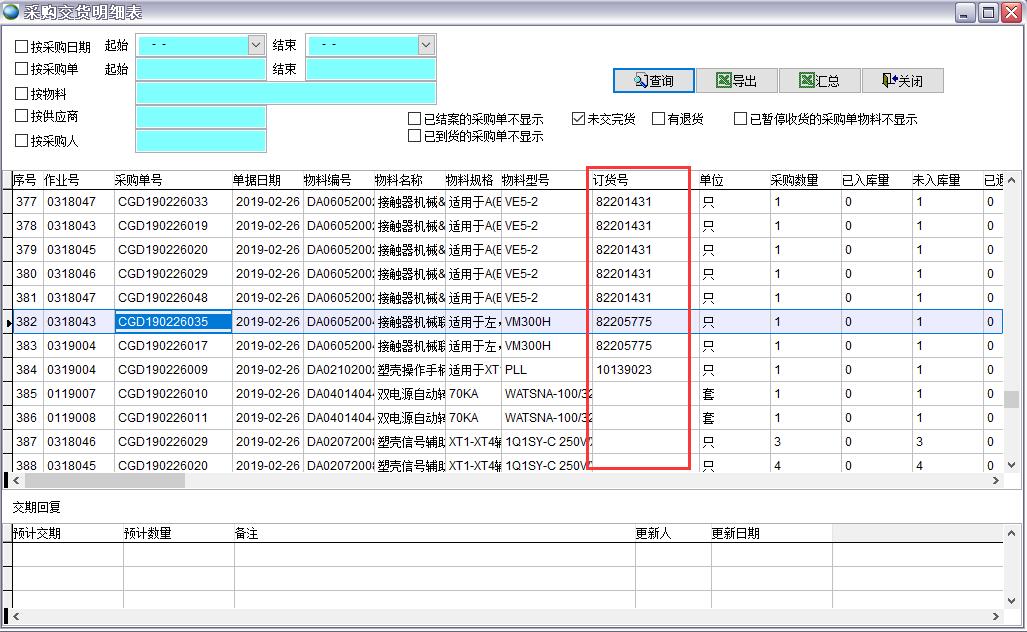Click the 关闭 exit button
Screen dimensions: 1027x632
(902, 81)
